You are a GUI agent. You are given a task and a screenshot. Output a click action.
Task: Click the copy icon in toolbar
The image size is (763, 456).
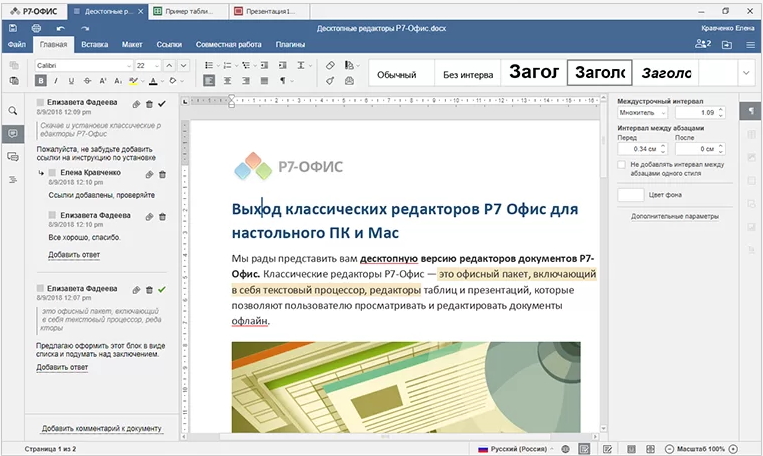(14, 66)
